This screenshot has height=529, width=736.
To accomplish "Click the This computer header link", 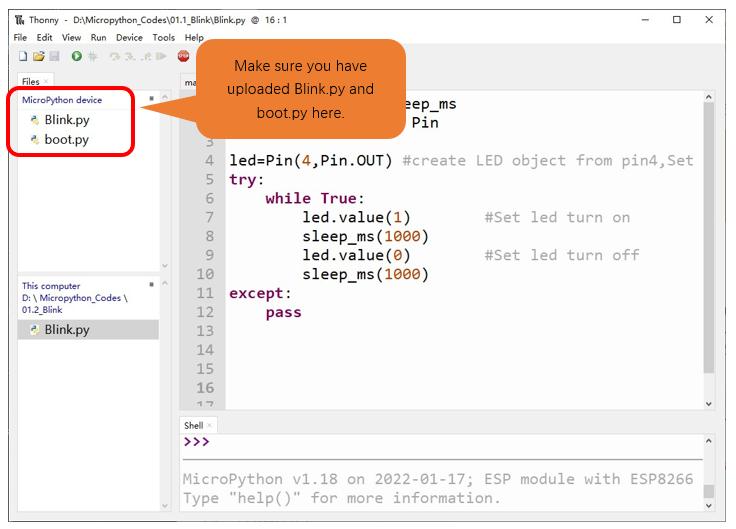I will [x=51, y=286].
